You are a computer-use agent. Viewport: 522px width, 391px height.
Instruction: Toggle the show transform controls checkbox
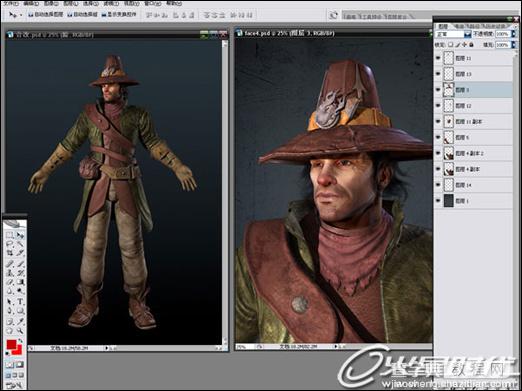104,15
